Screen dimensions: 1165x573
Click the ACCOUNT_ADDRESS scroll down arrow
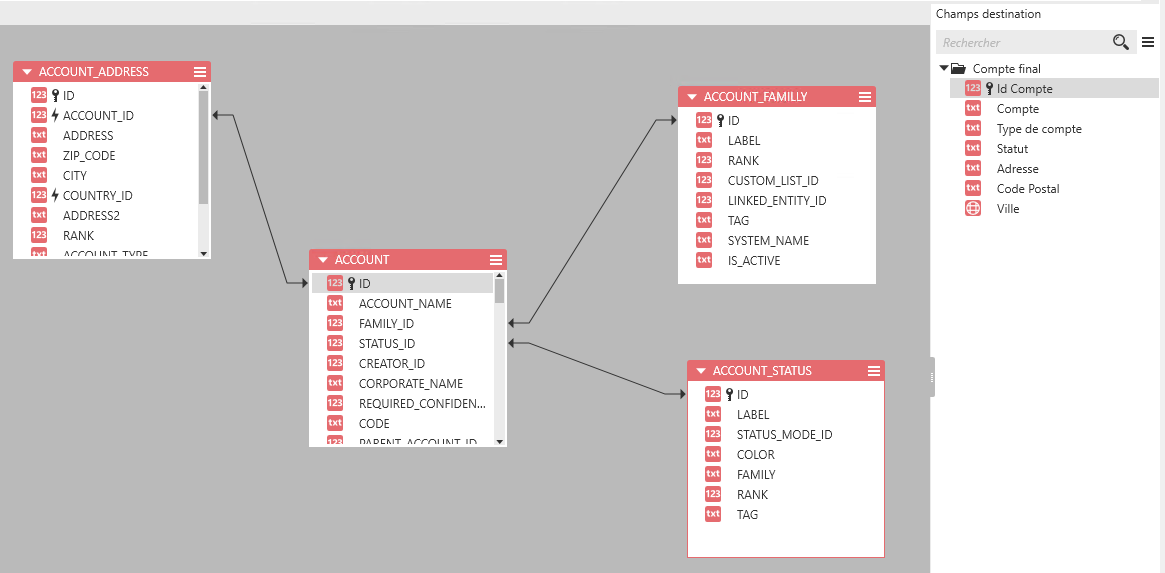204,253
